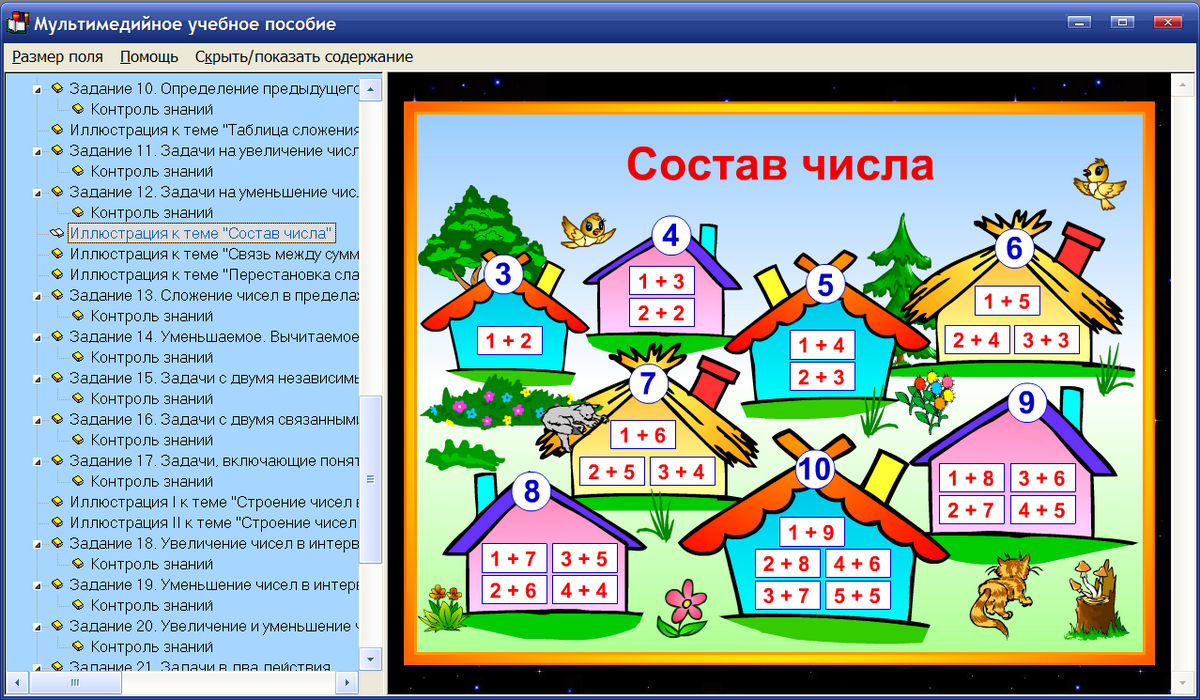1200x700 pixels.
Task: Click the book icon next to "Задание 21"
Action: [58, 667]
